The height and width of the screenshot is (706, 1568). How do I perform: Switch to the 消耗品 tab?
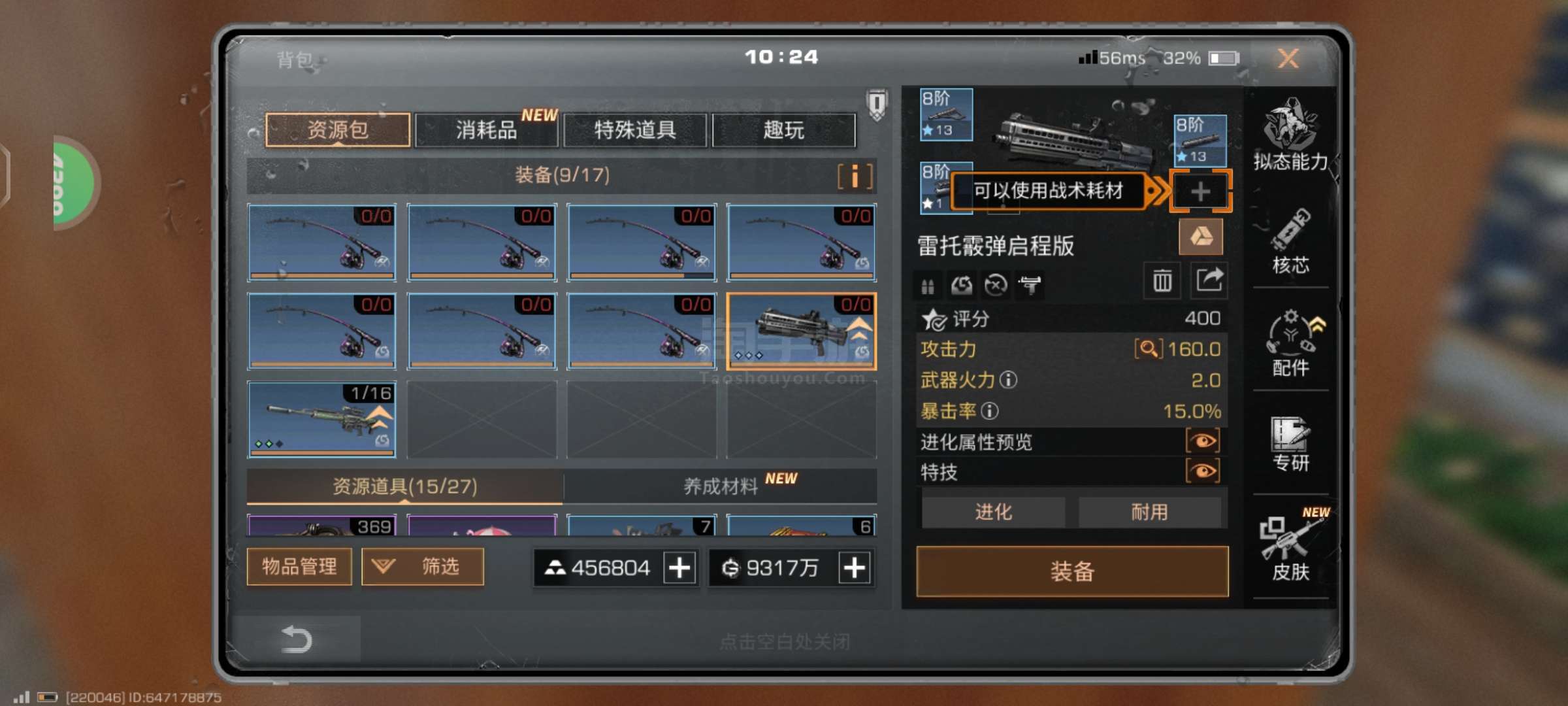click(486, 129)
